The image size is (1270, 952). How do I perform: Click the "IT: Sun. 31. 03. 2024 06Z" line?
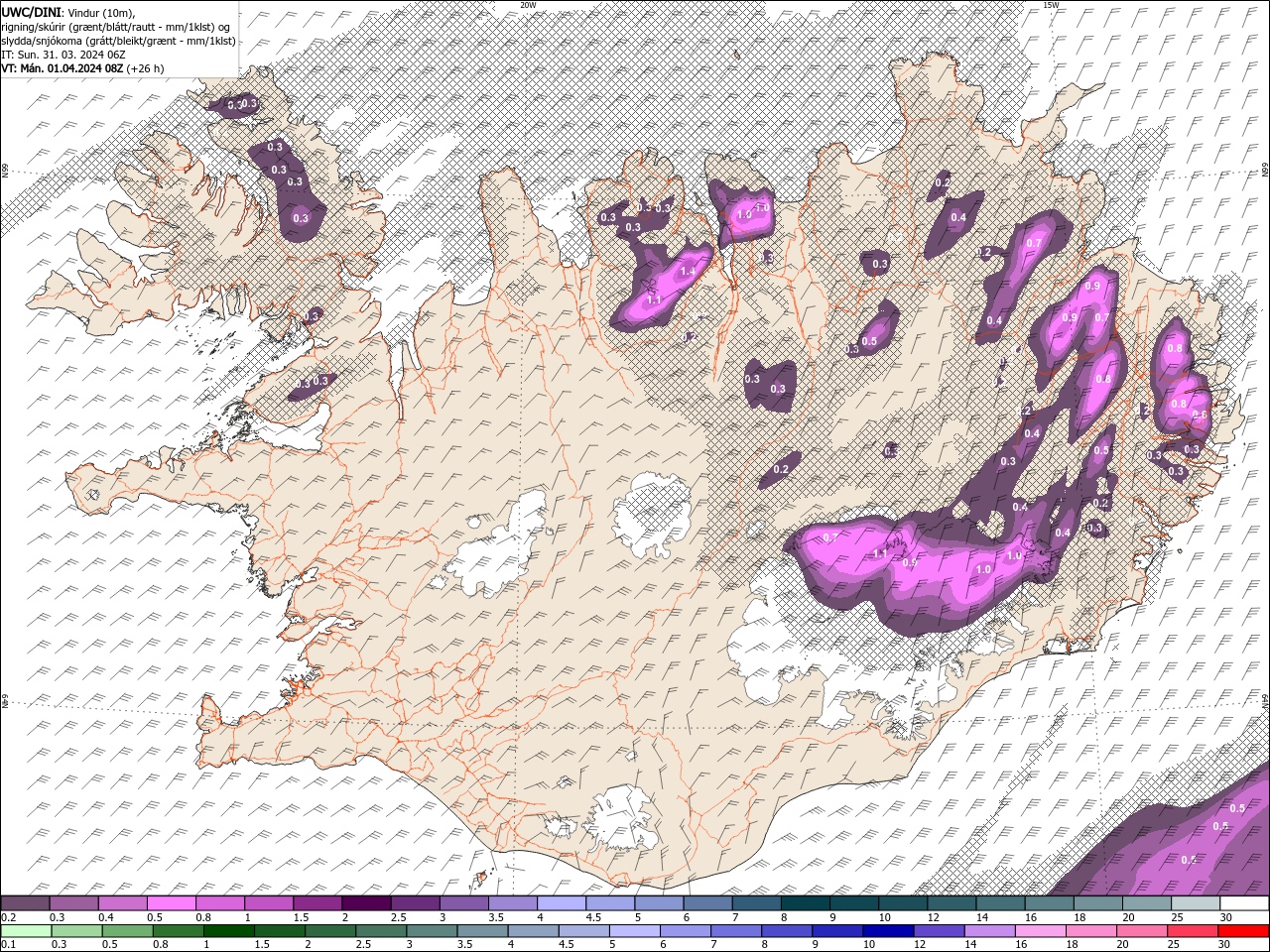point(63,55)
